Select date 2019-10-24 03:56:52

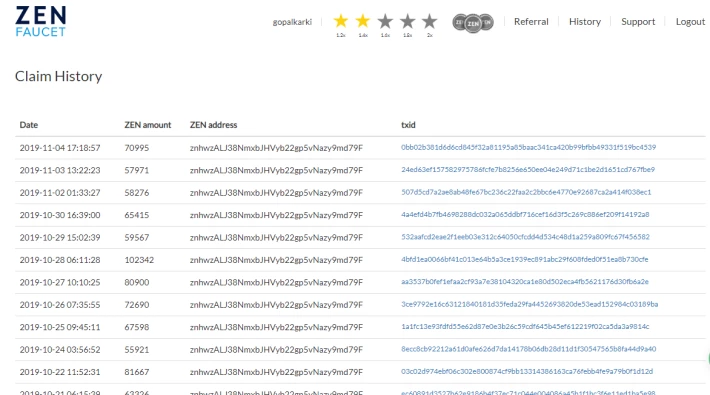pyautogui.click(x=60, y=350)
